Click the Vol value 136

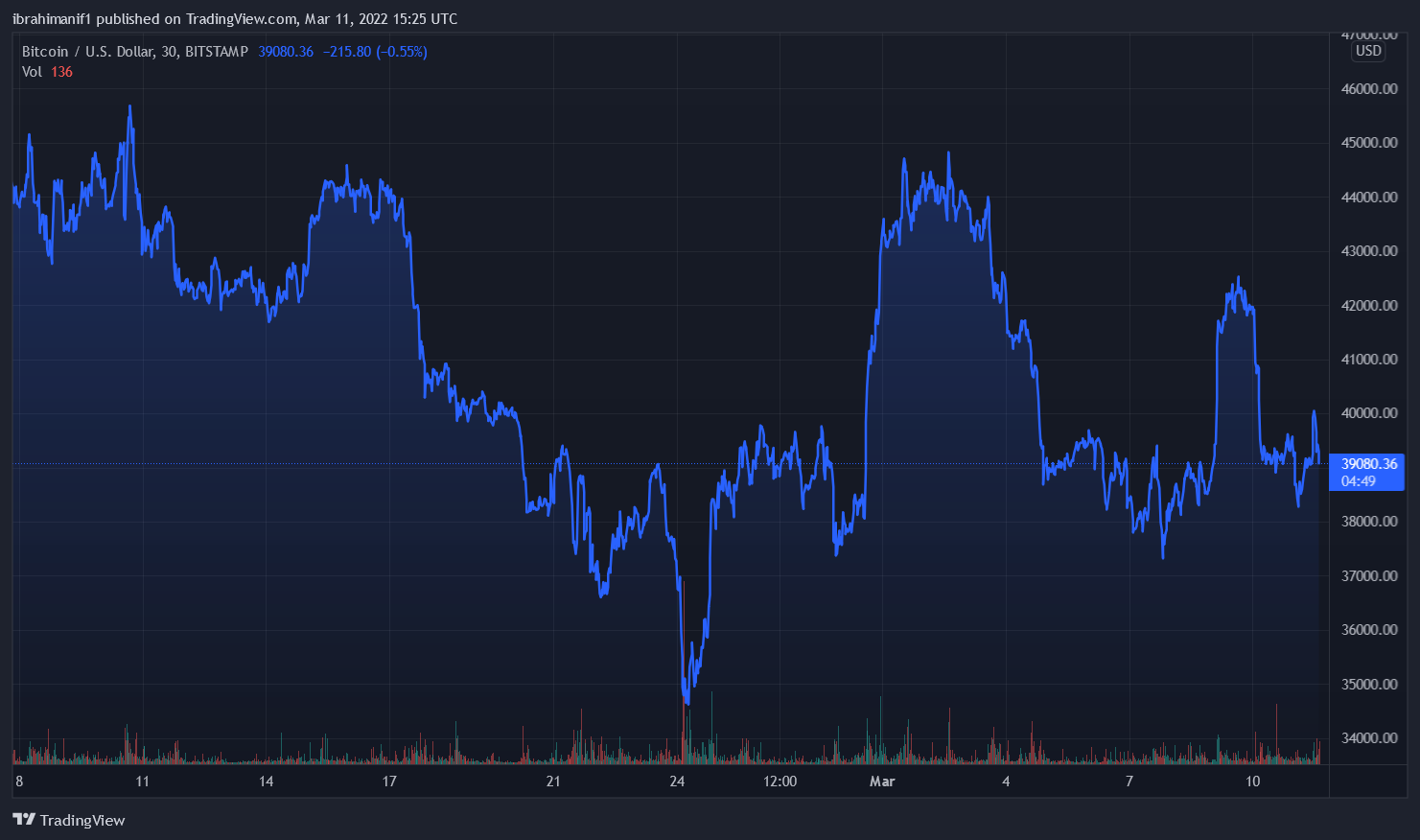[61, 72]
